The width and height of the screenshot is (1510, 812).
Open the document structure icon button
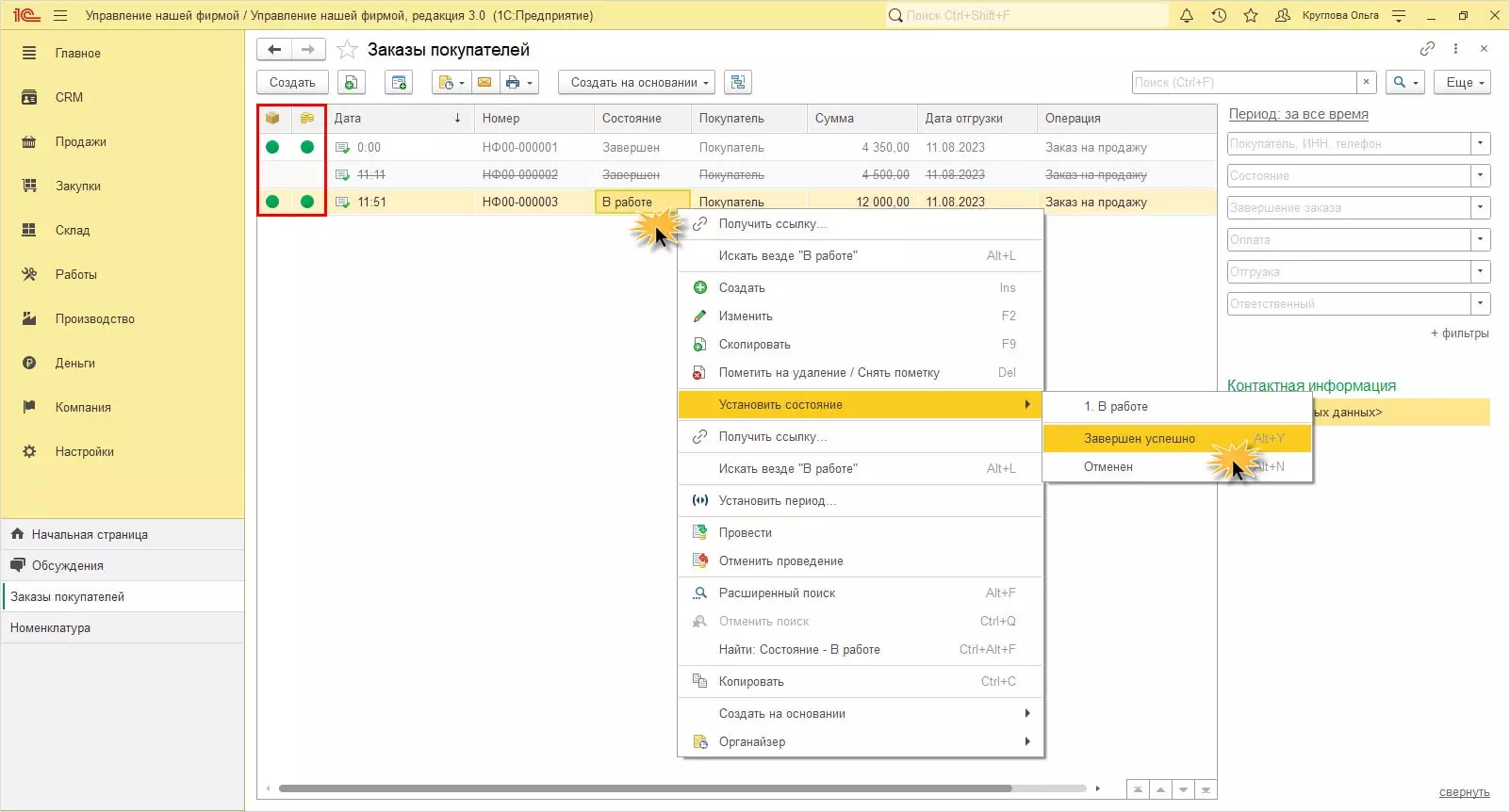tap(738, 83)
